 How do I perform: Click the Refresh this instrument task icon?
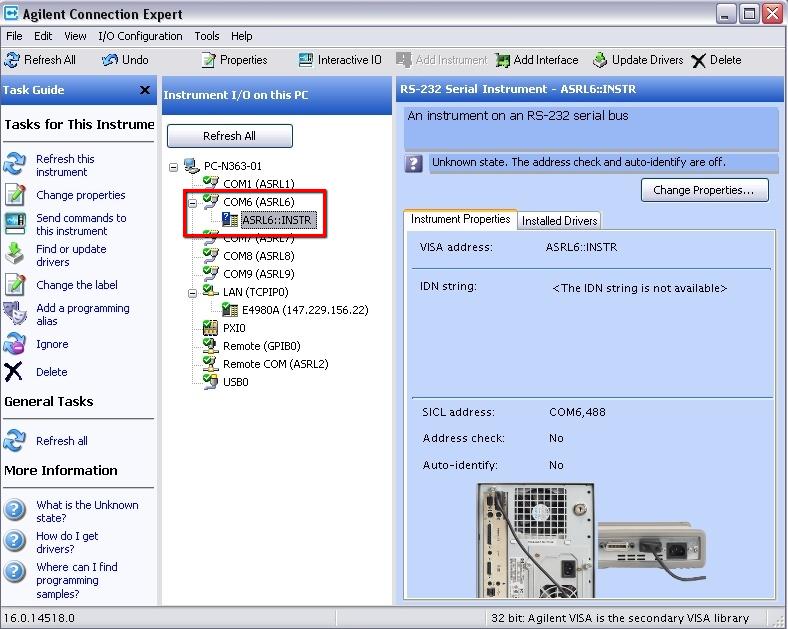click(15, 164)
